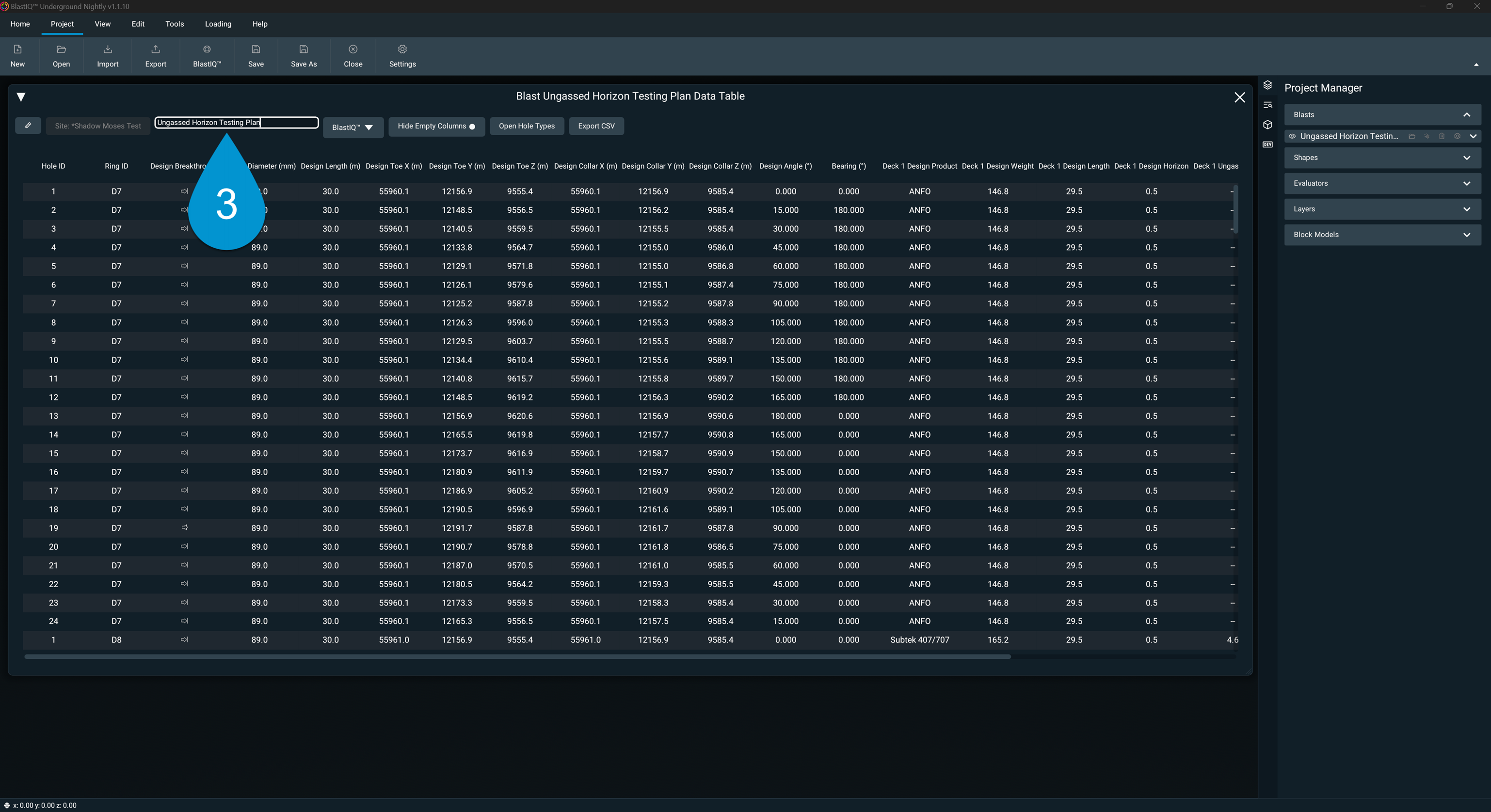The image size is (1491, 812).
Task: Click the breakthrough icon in hole 23 row
Action: (185, 603)
